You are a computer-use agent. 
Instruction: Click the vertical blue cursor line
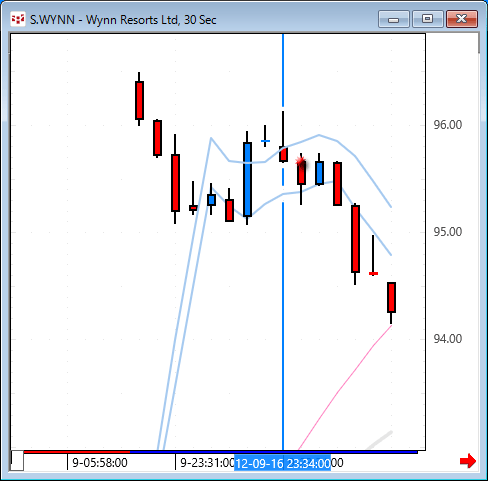pos(283,242)
